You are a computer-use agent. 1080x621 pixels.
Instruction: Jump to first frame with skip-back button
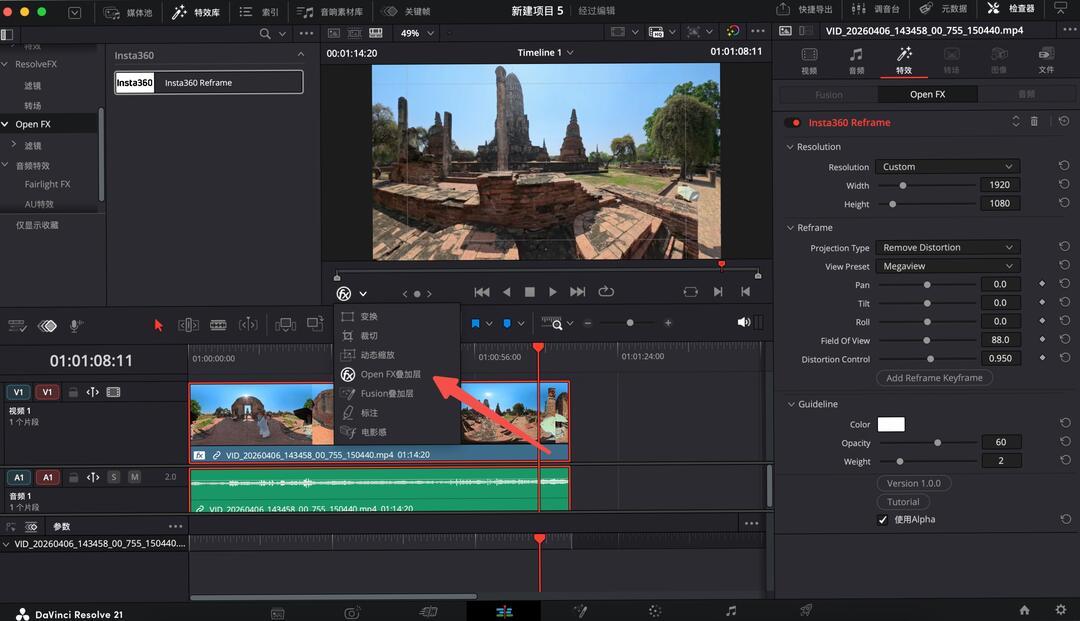[x=482, y=292]
